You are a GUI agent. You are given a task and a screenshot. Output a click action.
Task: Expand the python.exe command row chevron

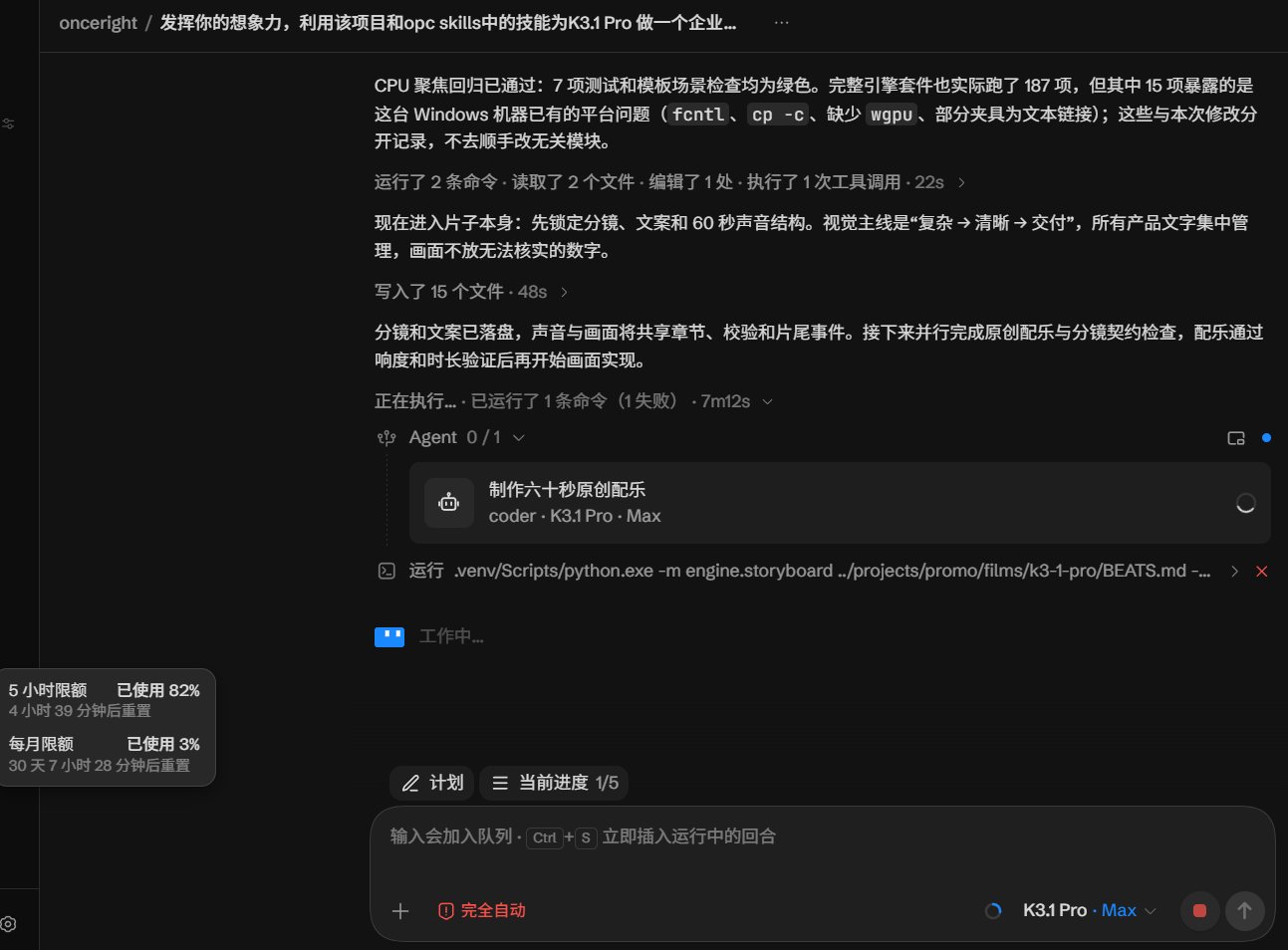point(1234,571)
